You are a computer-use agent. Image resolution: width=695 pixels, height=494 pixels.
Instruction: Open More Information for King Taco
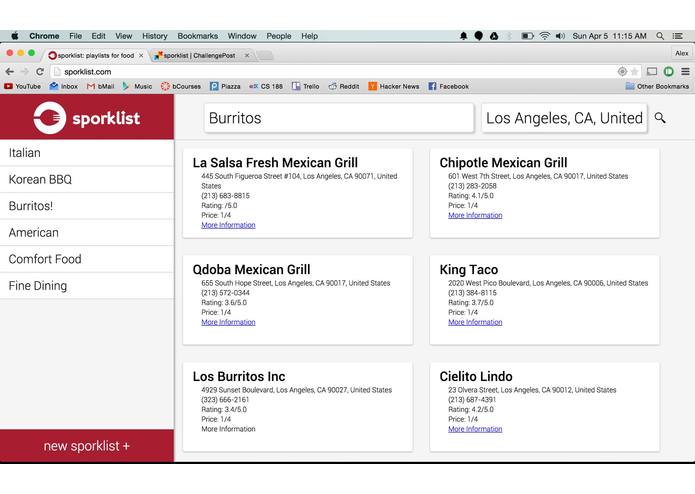475,322
